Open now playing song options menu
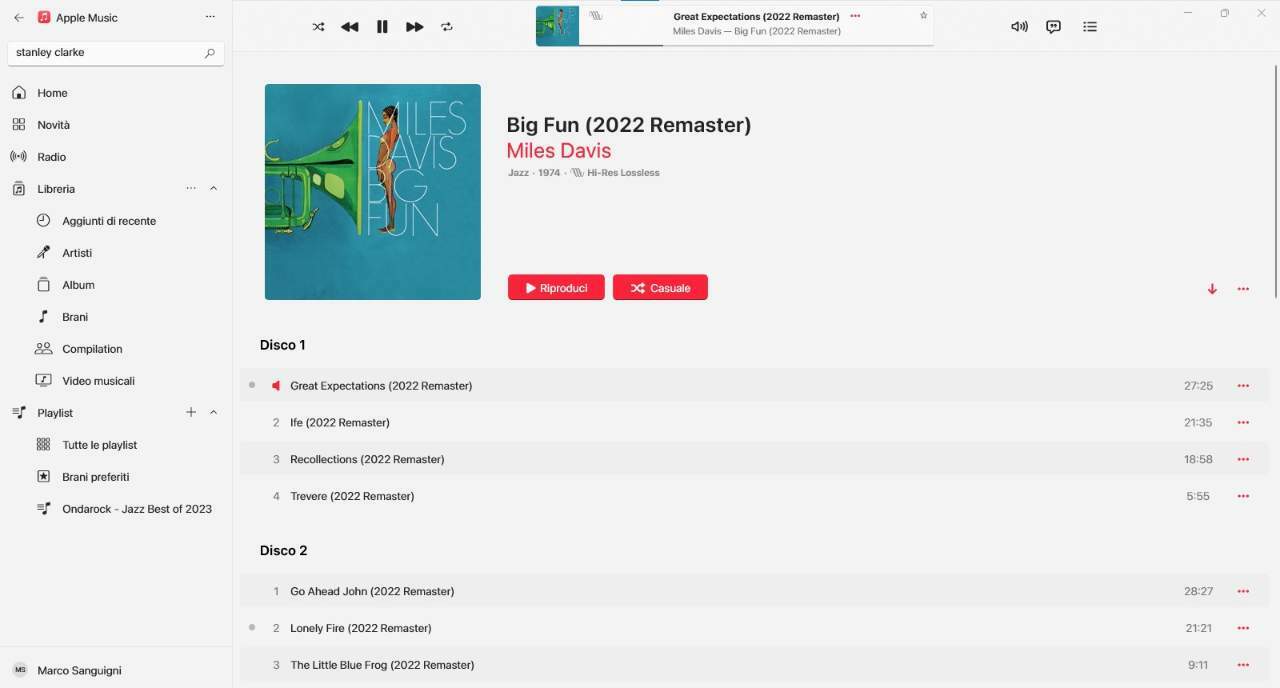The height and width of the screenshot is (688, 1280). point(855,16)
